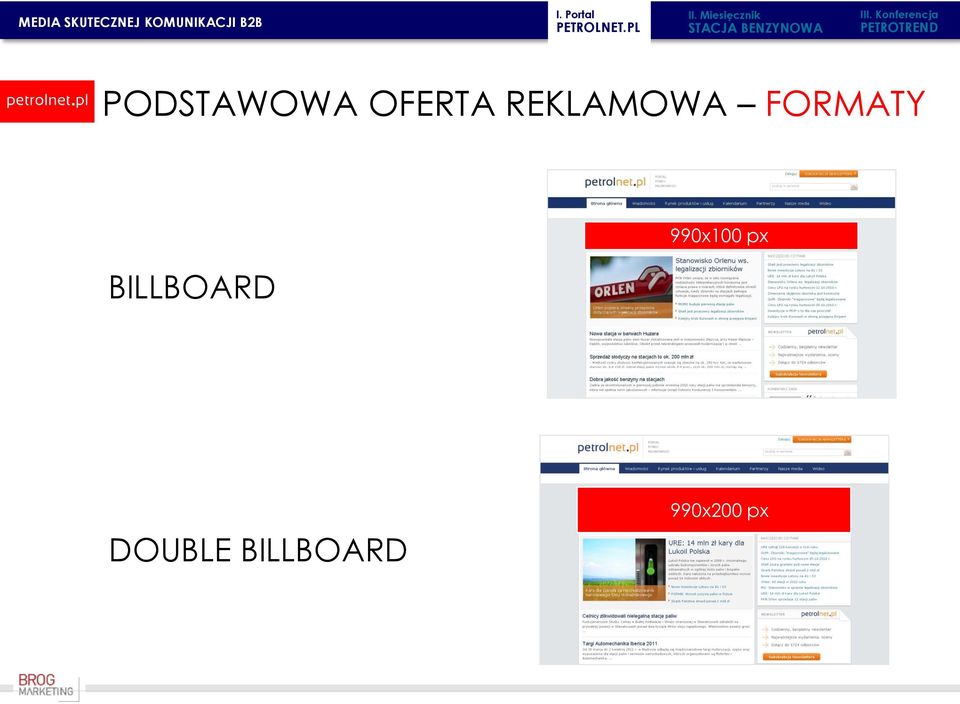This screenshot has height=704, width=960.
Task: Click newsletter box petrolnet.pl logo in 990x100 mockup
Action: coord(825,331)
